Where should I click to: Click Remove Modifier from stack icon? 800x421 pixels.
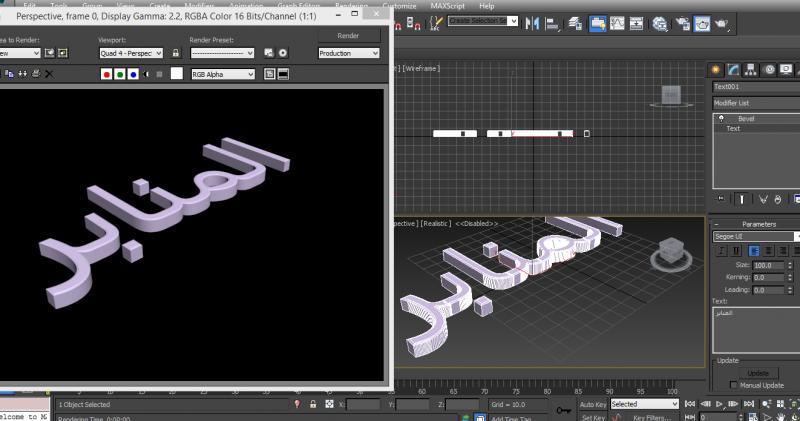[778, 199]
